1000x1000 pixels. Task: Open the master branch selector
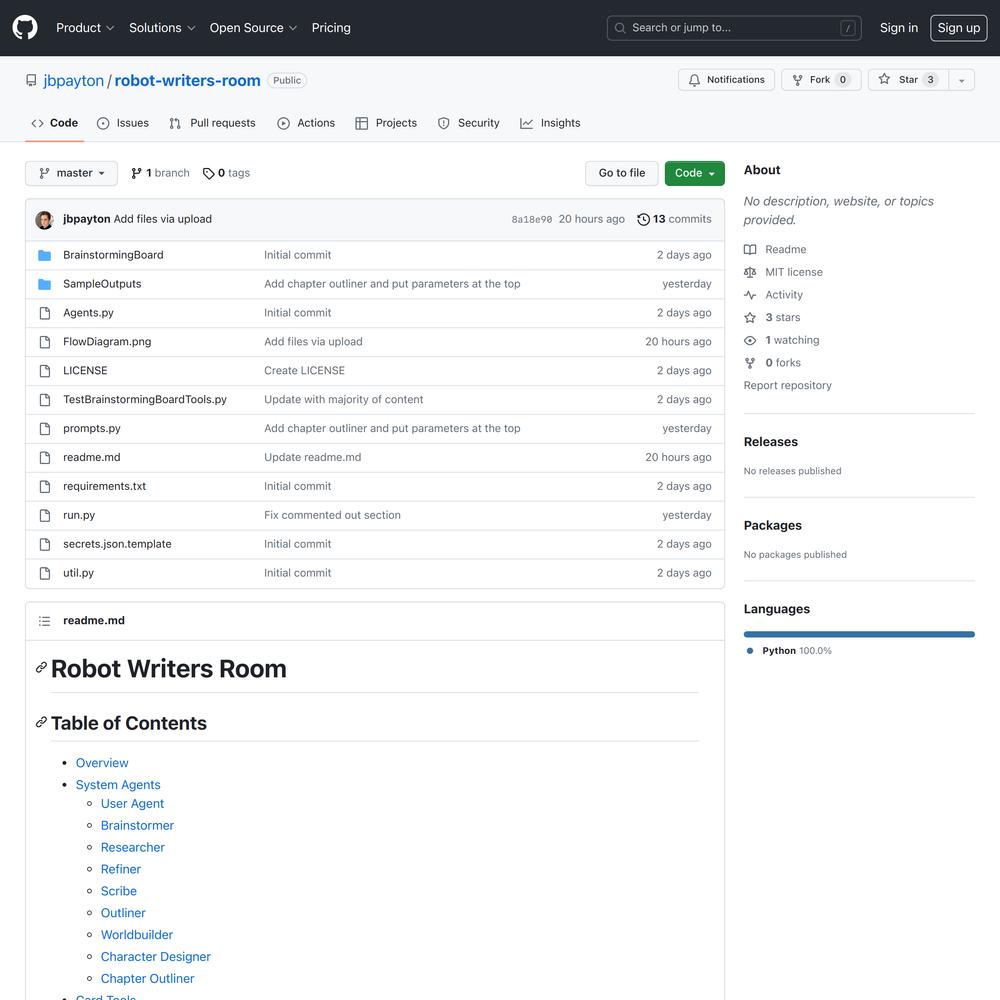tap(71, 173)
